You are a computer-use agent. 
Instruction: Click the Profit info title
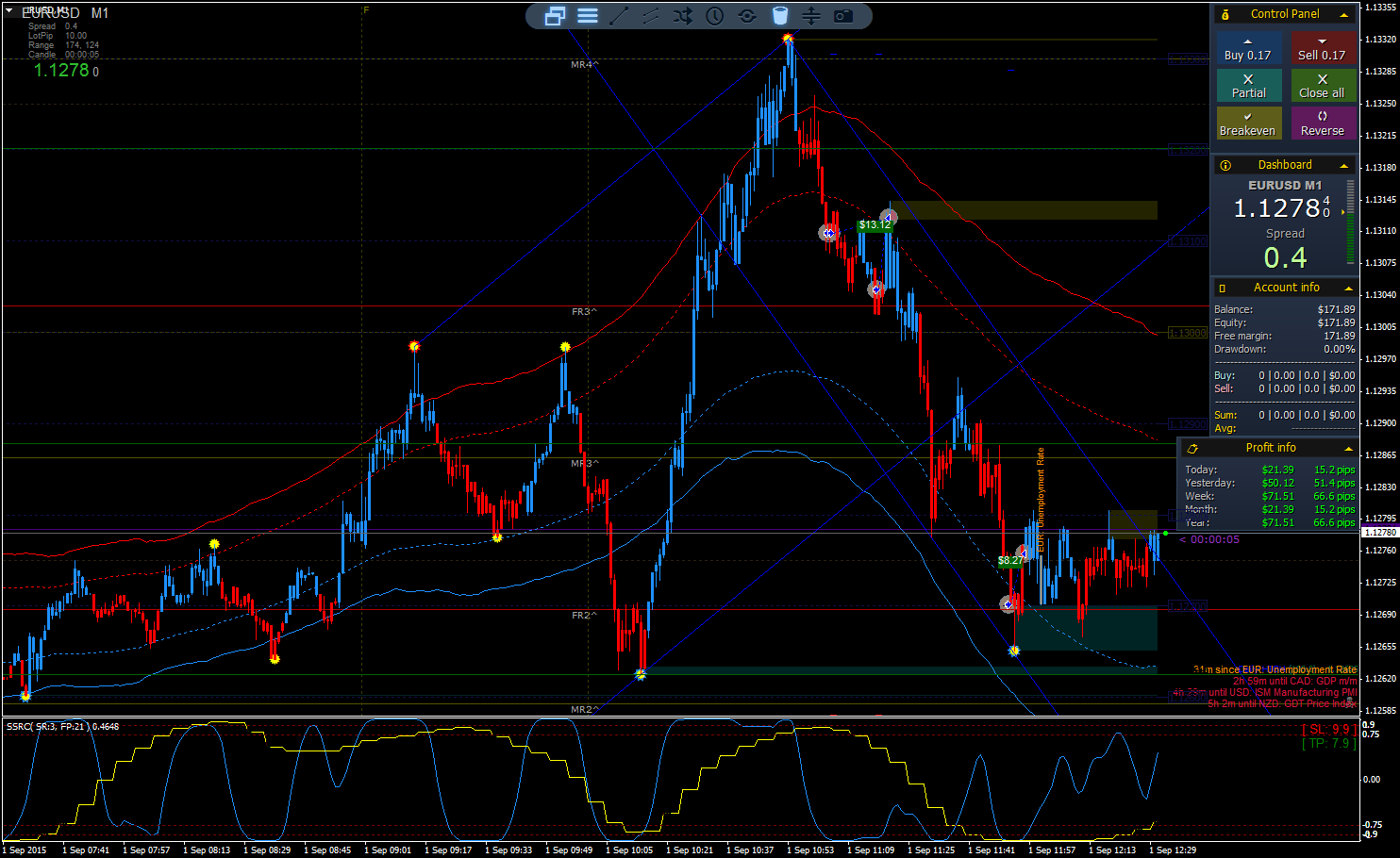tap(1271, 448)
